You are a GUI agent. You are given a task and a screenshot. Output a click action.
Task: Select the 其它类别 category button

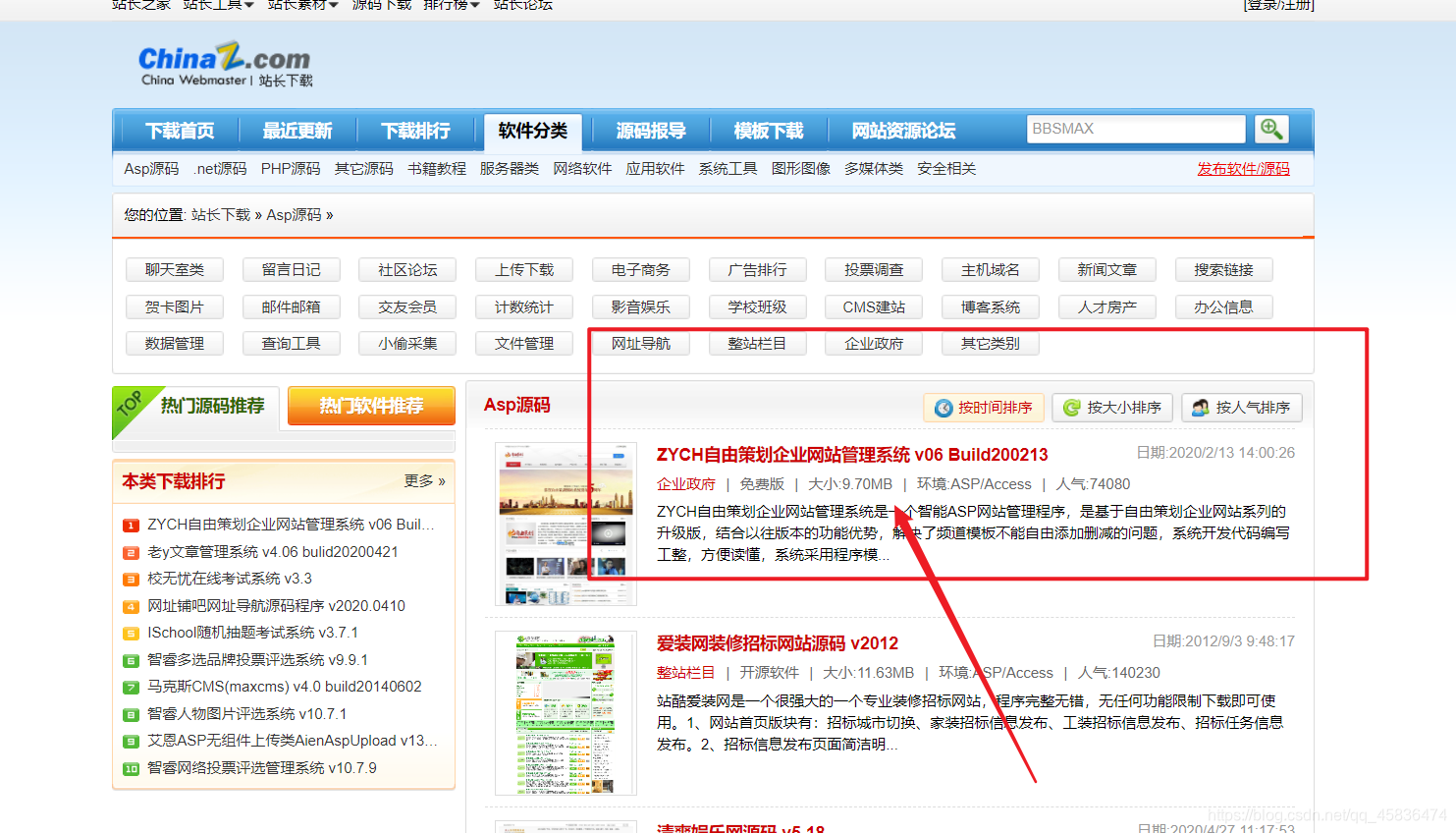(x=991, y=344)
